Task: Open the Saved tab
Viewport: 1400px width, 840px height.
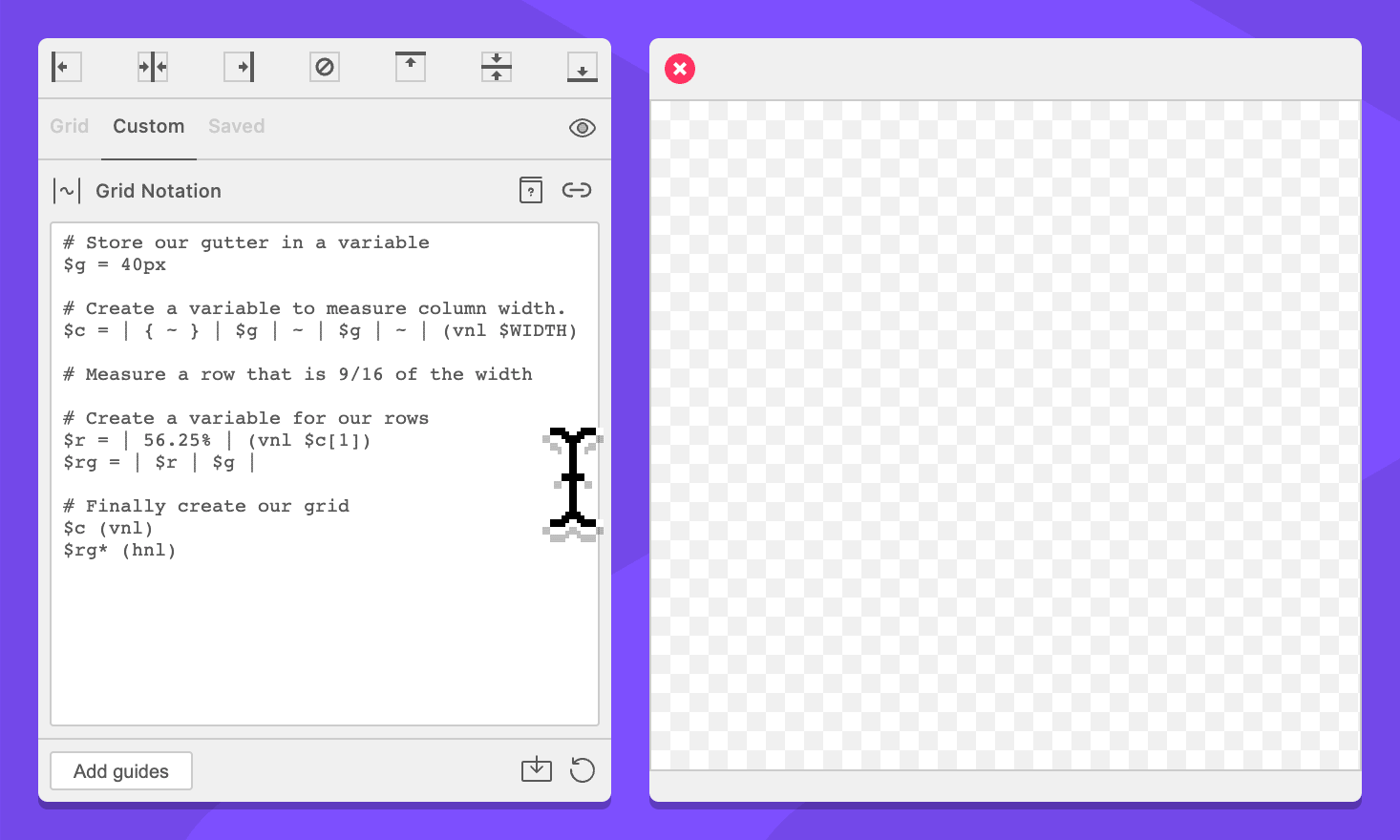Action: pyautogui.click(x=237, y=126)
